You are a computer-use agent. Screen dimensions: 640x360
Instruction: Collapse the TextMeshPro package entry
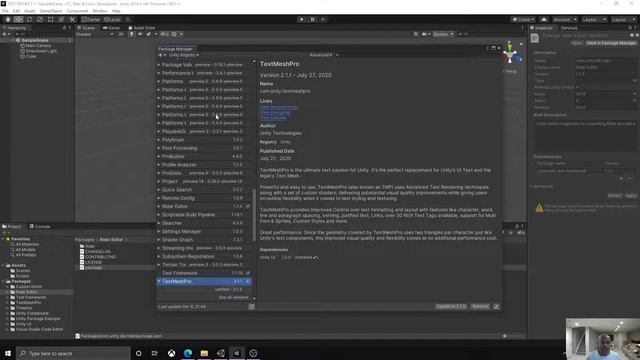tap(159, 281)
